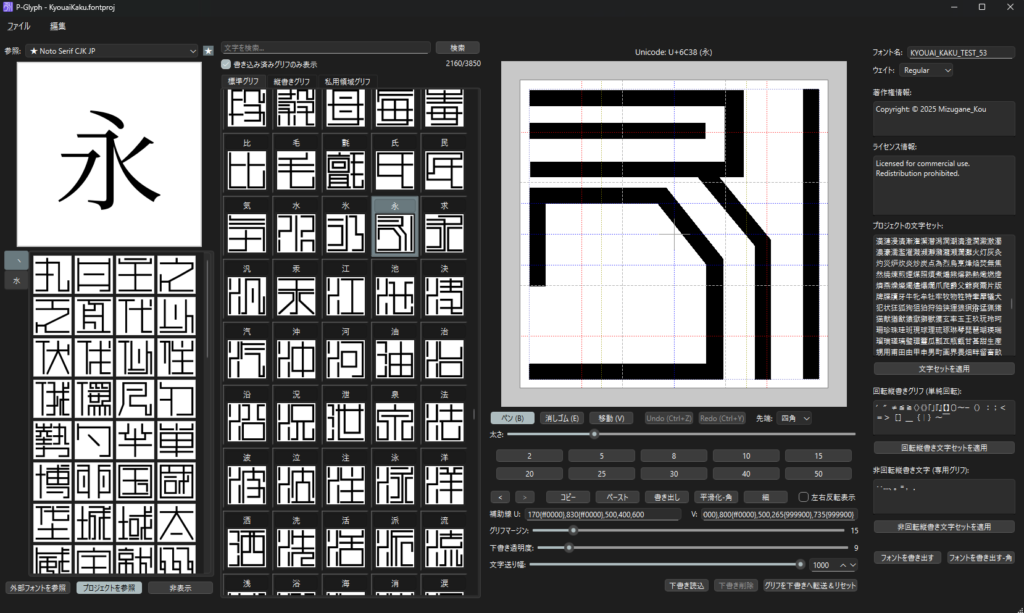Click the フォントを書き出す export button
This screenshot has height=613, width=1024.
click(x=907, y=557)
